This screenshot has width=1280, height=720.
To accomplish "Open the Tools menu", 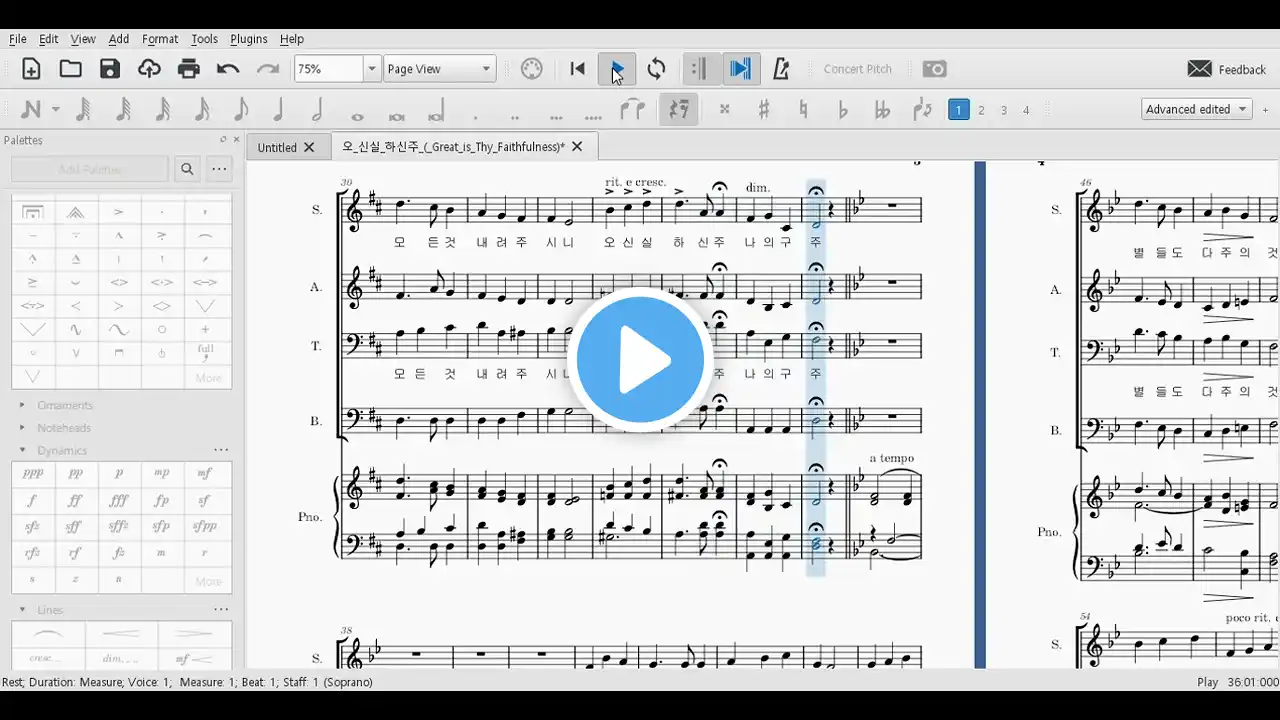I will click(x=204, y=39).
